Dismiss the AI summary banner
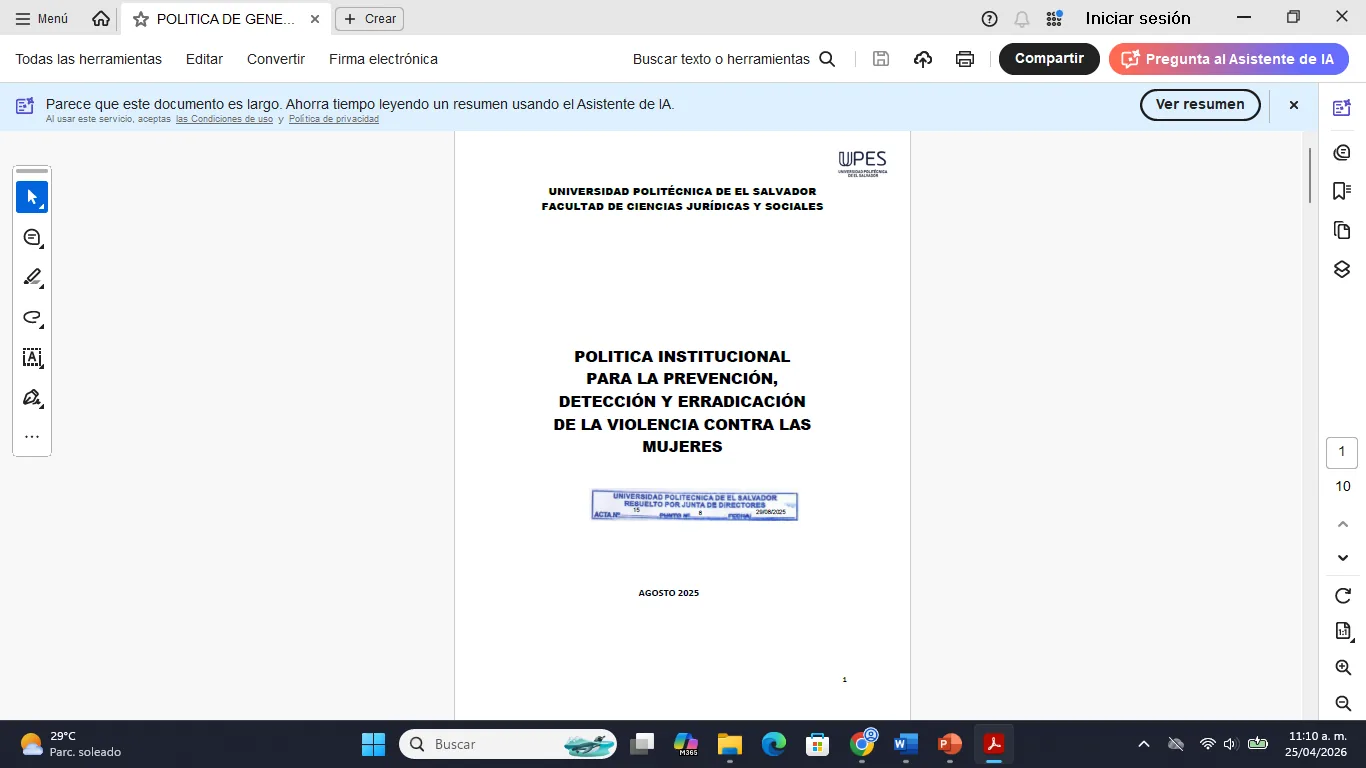 pos(1293,105)
